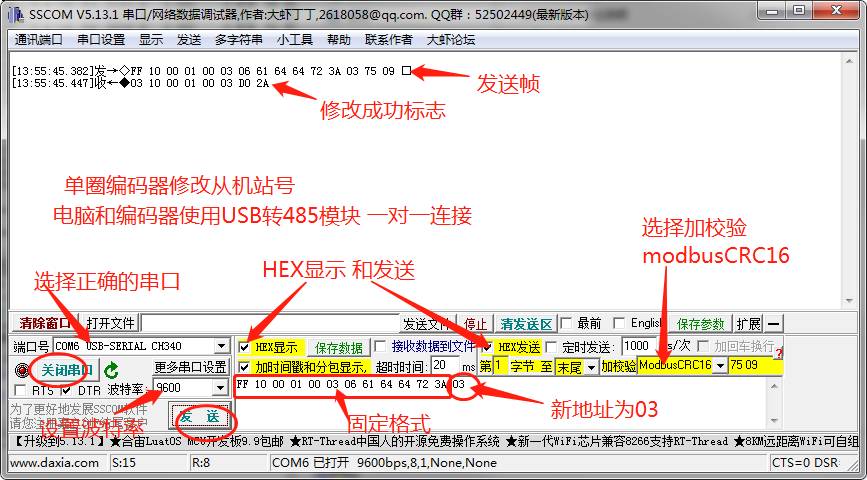Open the 多字符串 menu

pos(239,40)
